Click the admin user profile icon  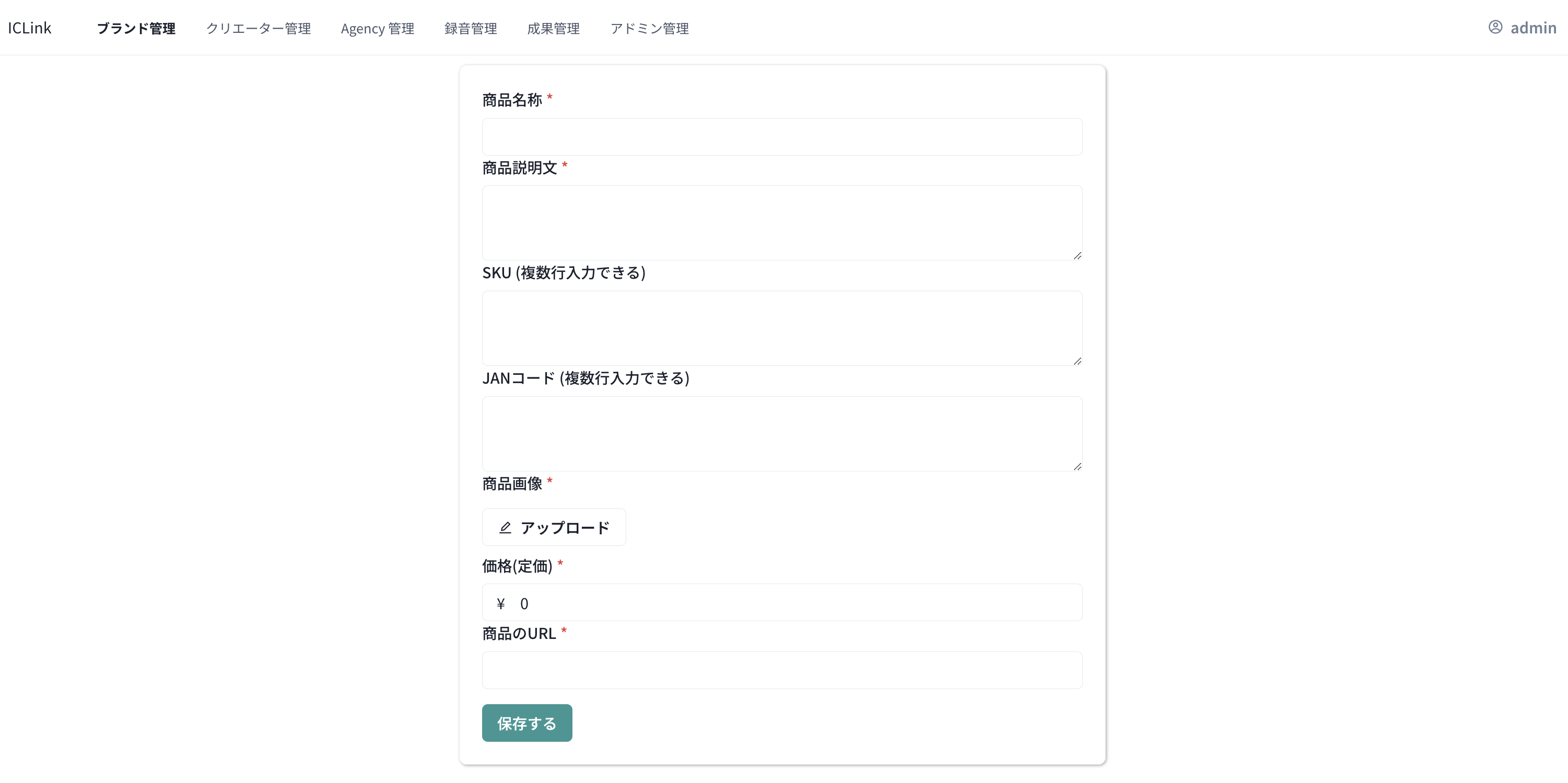click(x=1495, y=27)
